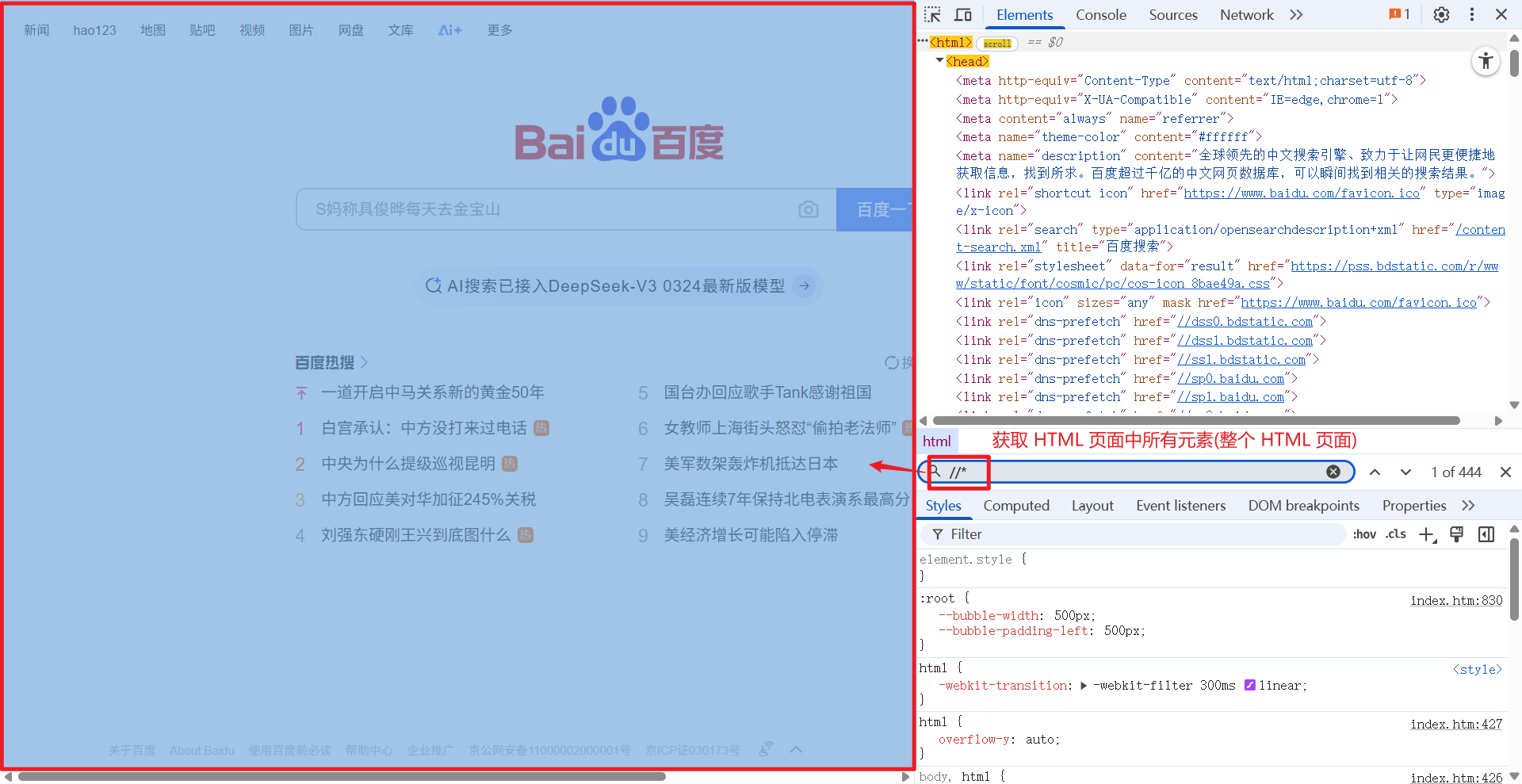This screenshot has width=1522, height=784.
Task: Open source link index.htm:830
Action: (1456, 600)
